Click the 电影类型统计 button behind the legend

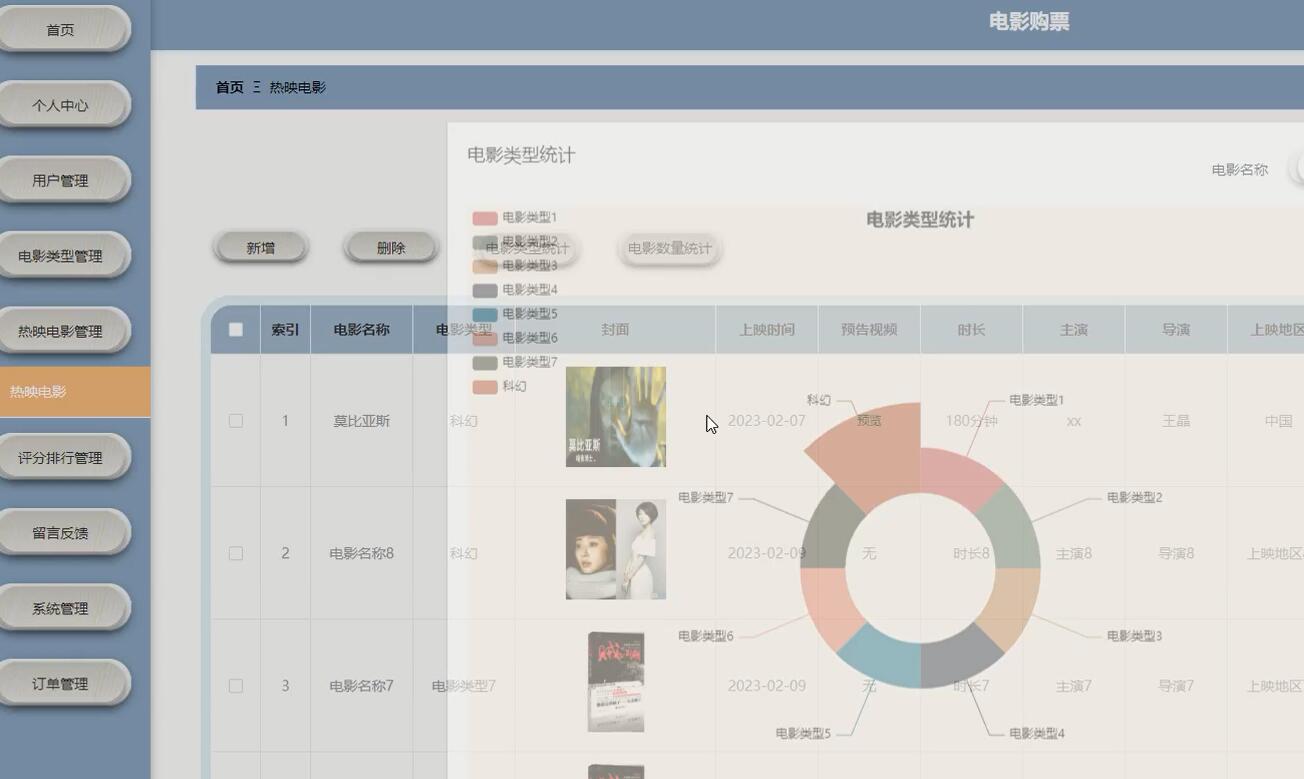[527, 248]
